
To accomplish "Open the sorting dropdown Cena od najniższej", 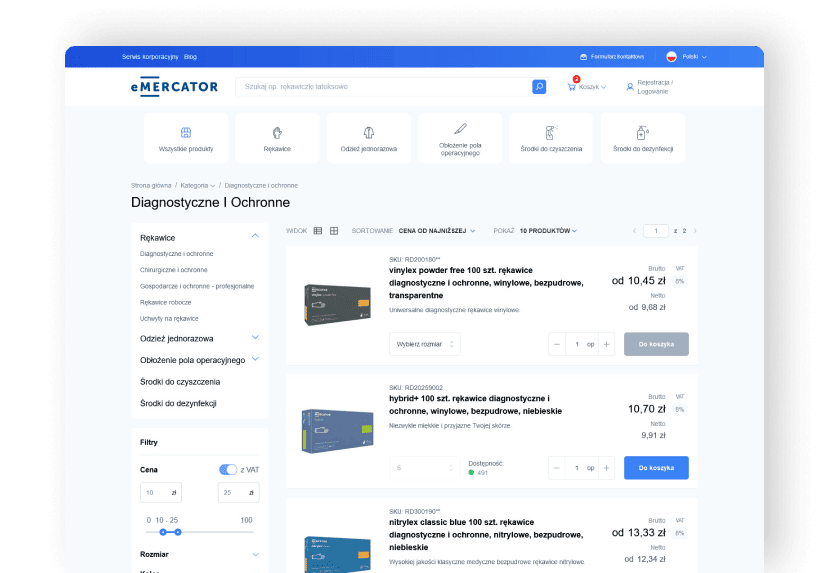I will click(x=437, y=231).
